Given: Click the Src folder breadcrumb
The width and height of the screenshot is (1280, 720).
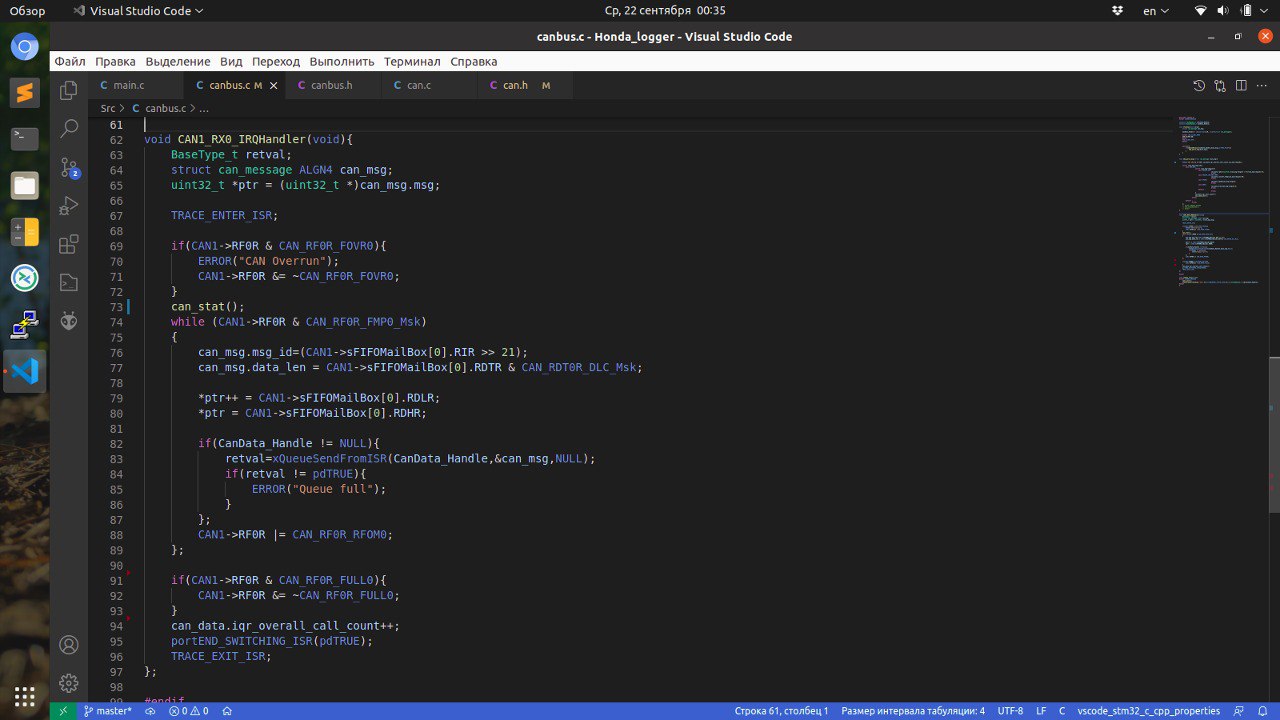Looking at the screenshot, I should (108, 108).
